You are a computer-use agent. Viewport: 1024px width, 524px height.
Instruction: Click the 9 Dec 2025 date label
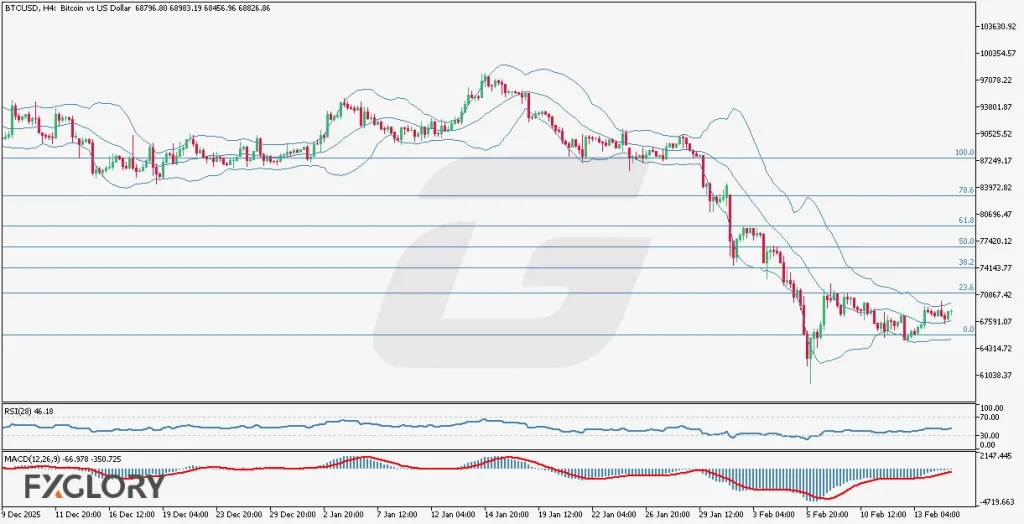[20, 515]
